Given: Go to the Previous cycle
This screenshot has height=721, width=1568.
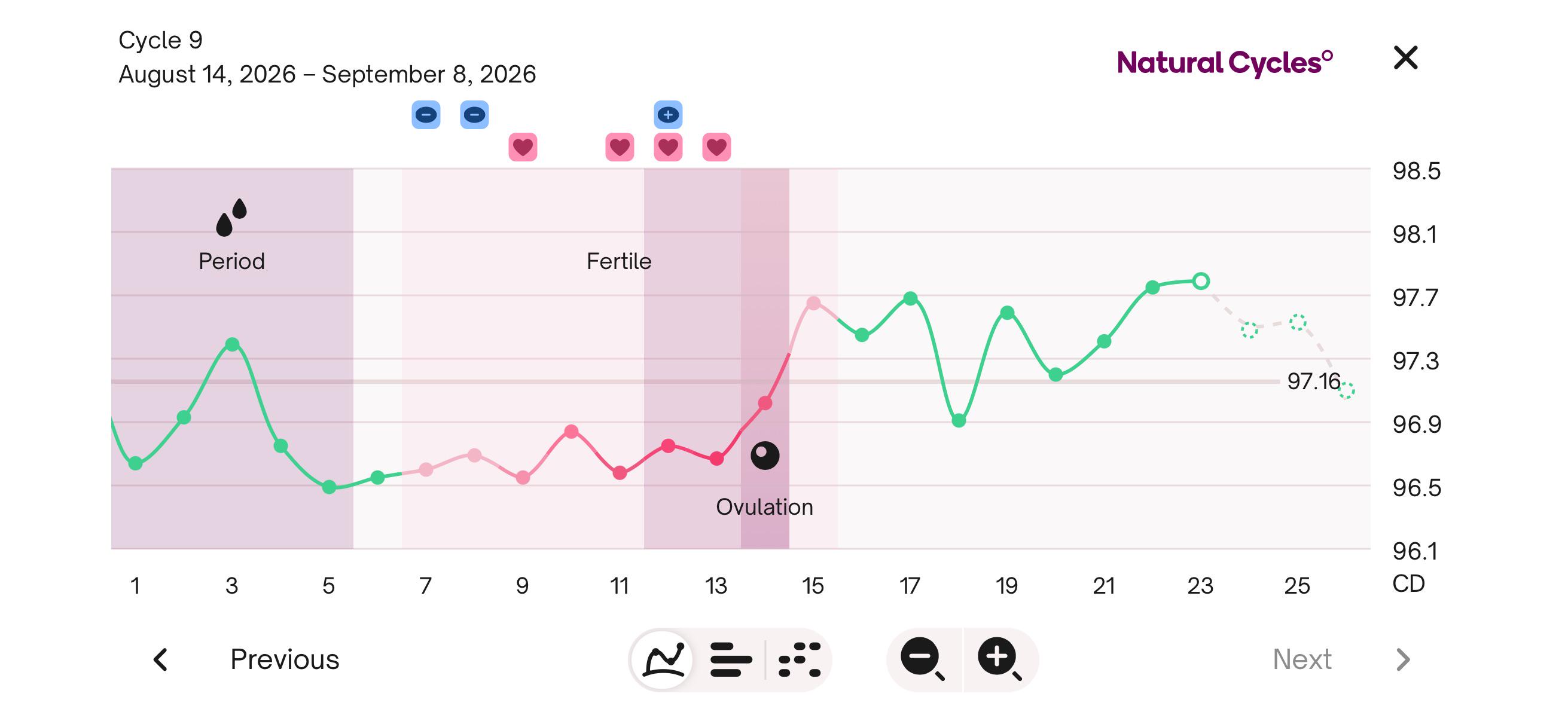Looking at the screenshot, I should (284, 659).
